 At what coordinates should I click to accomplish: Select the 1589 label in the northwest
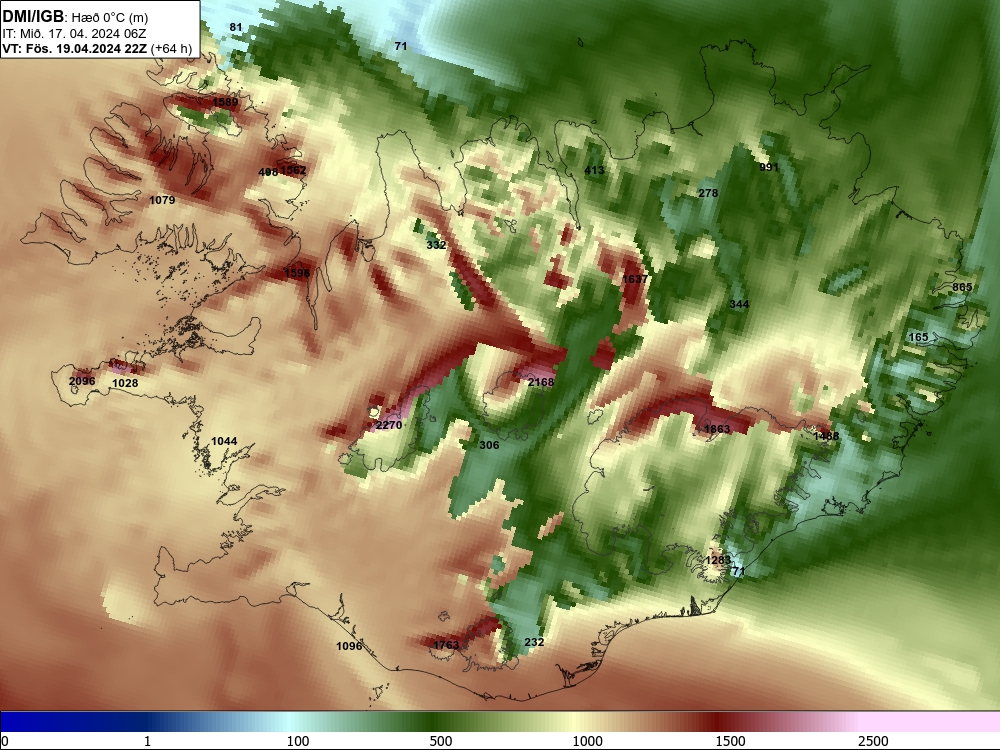pyautogui.click(x=225, y=102)
